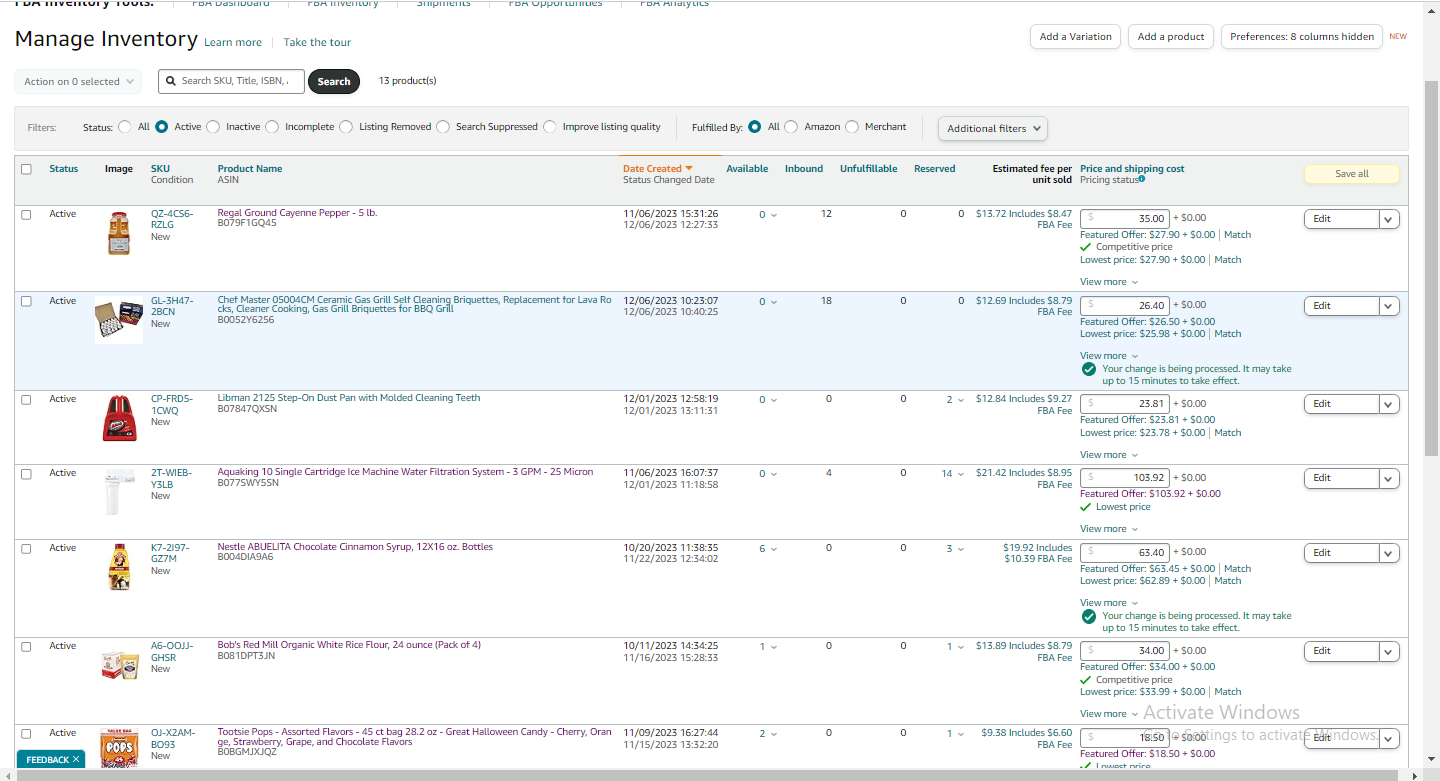
Task: Select the Improve listing quality filter
Action: point(550,127)
